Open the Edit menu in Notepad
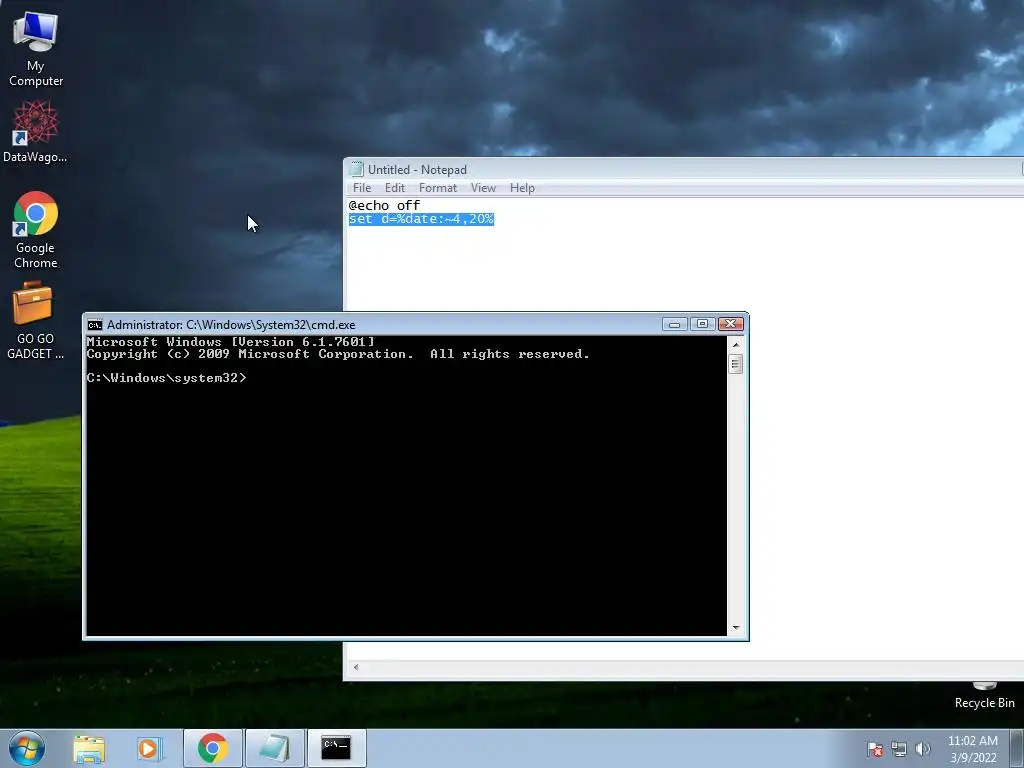 [x=394, y=187]
